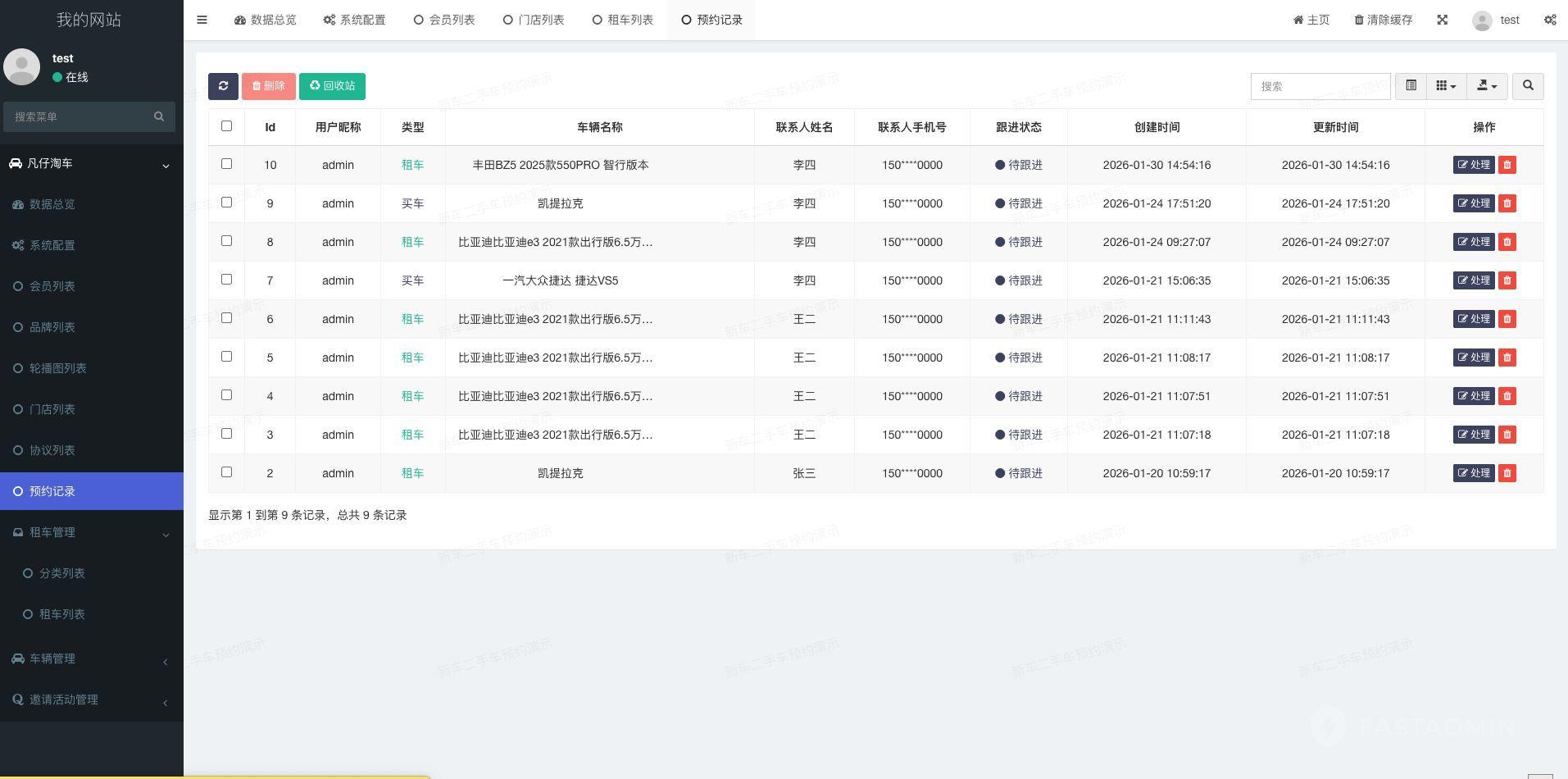Click the 张三 contact name cell
The image size is (1568, 779).
tap(804, 473)
